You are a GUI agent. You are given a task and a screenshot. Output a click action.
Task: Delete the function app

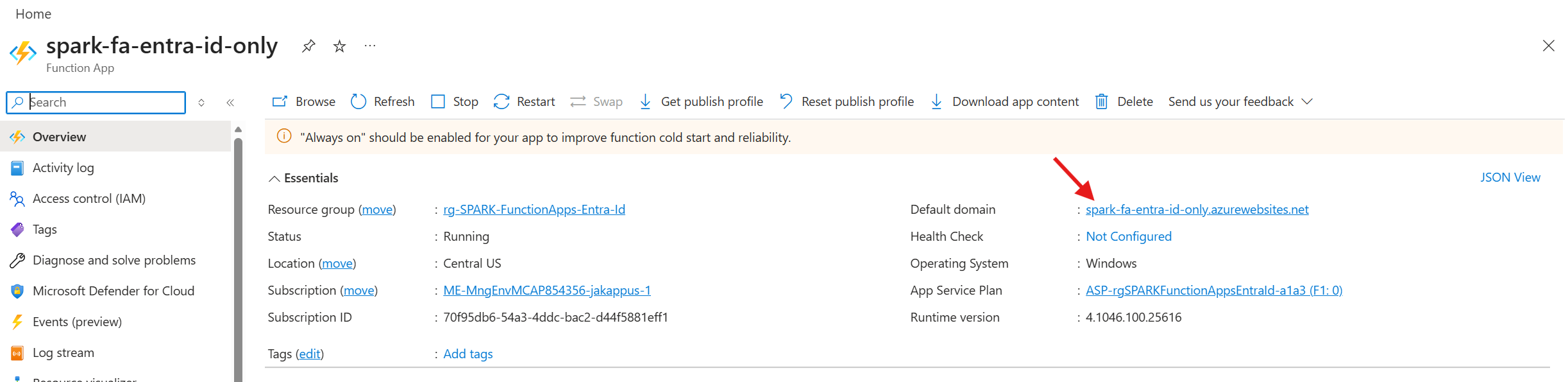pos(1124,101)
